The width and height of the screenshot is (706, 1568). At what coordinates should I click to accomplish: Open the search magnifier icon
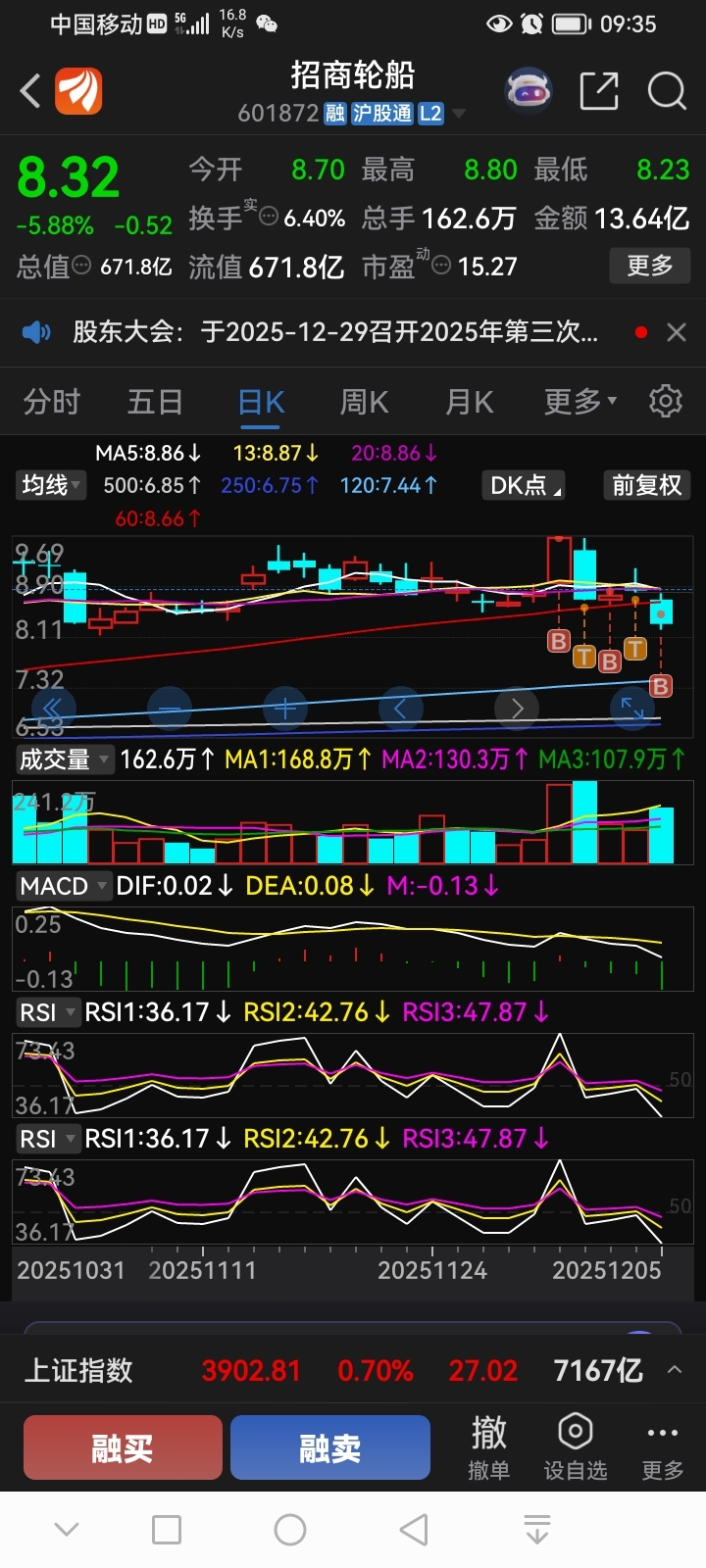click(x=667, y=91)
